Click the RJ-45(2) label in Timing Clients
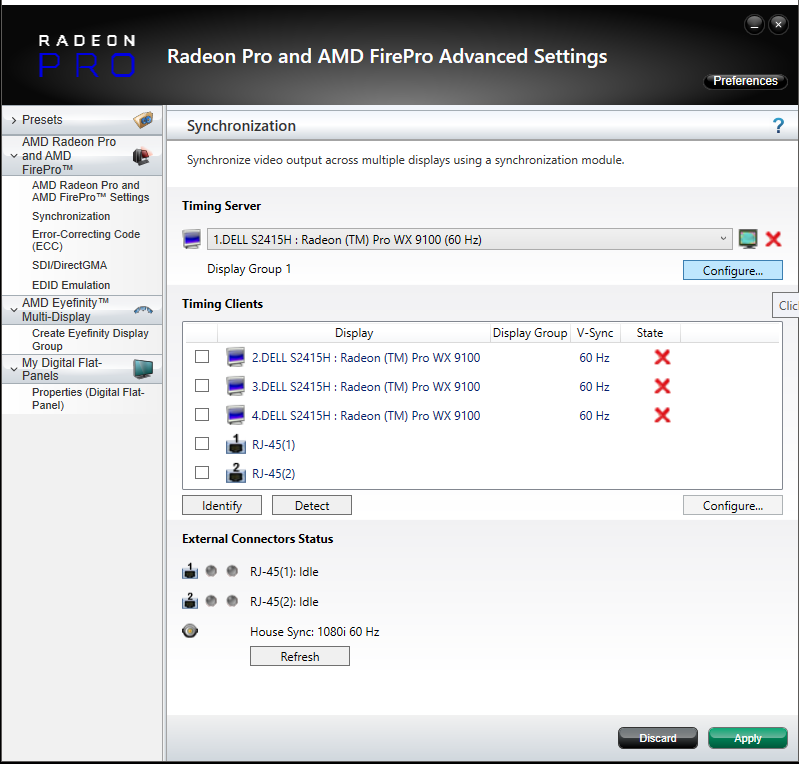 click(274, 473)
